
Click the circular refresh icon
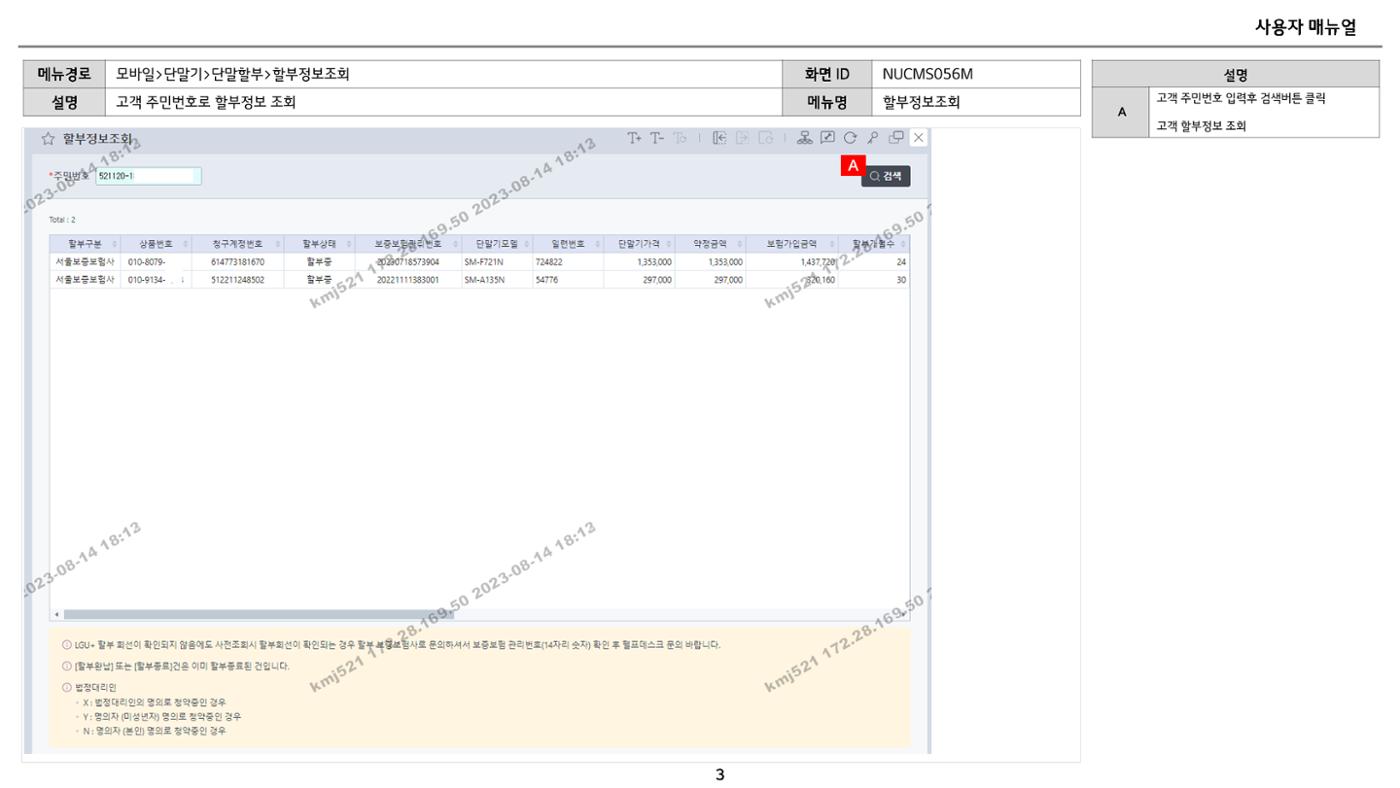click(851, 138)
